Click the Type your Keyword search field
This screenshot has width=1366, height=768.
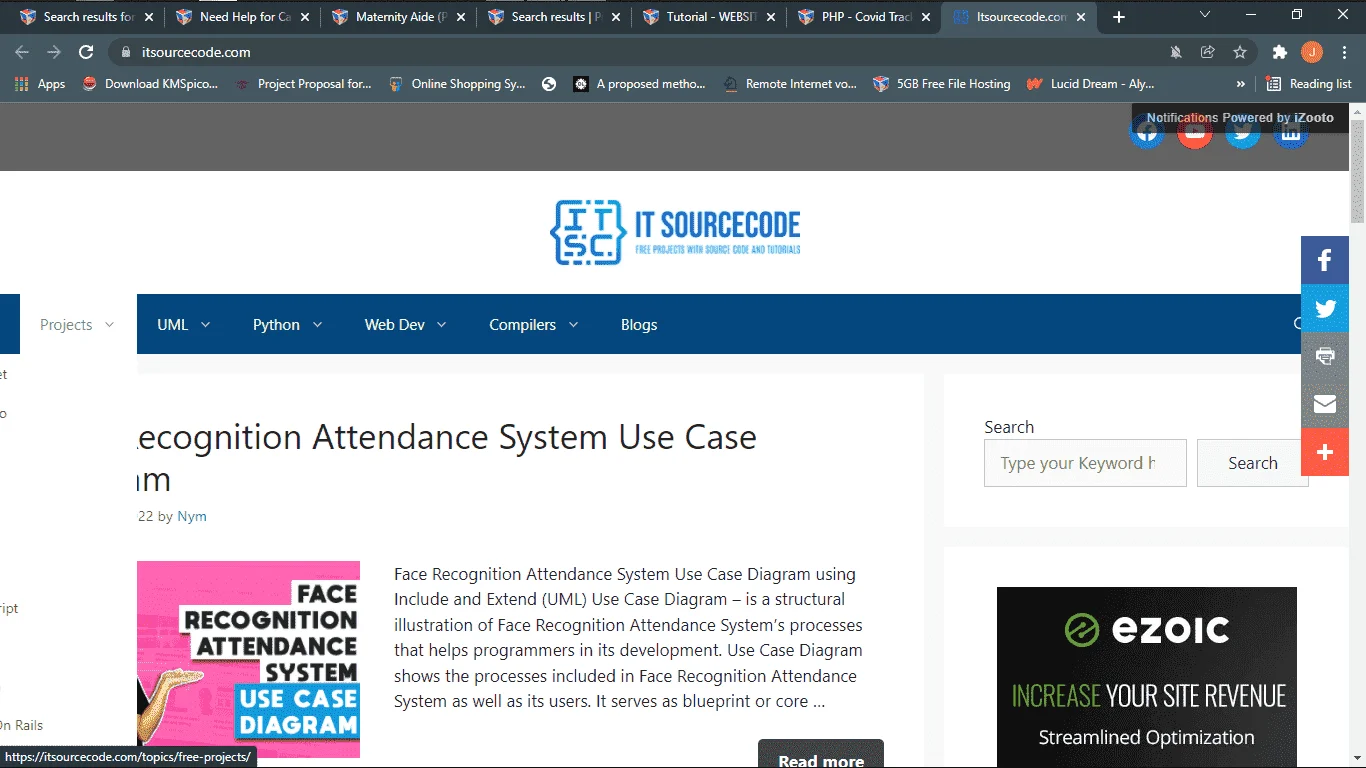pos(1085,463)
